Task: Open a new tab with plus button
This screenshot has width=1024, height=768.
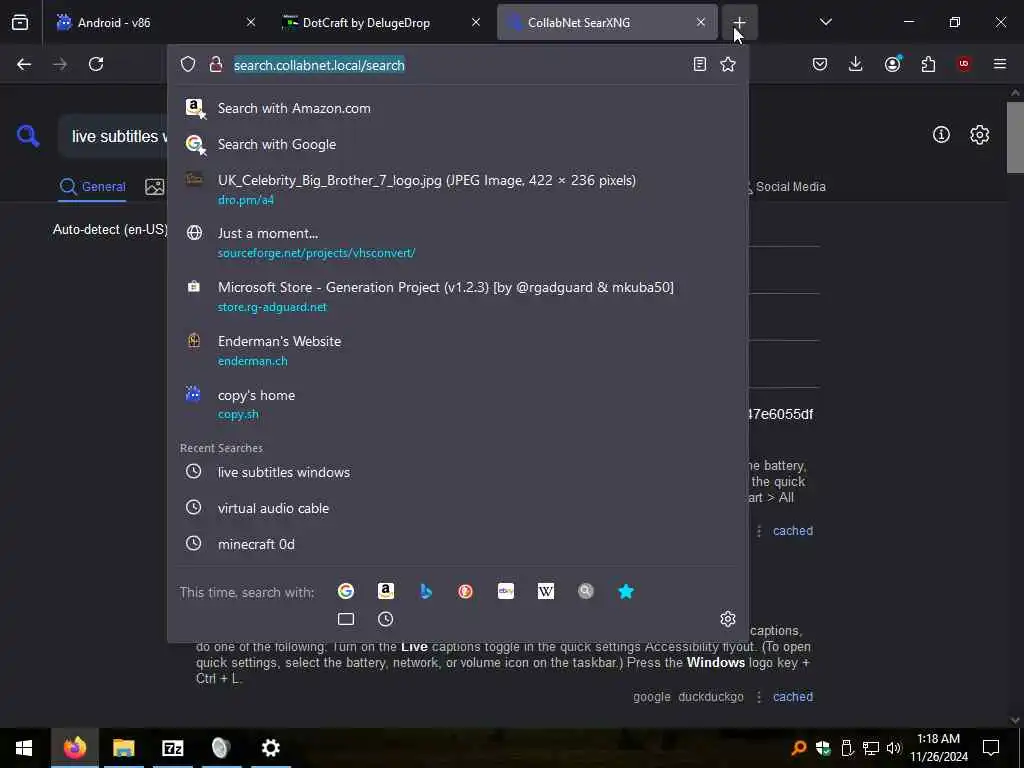Action: click(739, 22)
